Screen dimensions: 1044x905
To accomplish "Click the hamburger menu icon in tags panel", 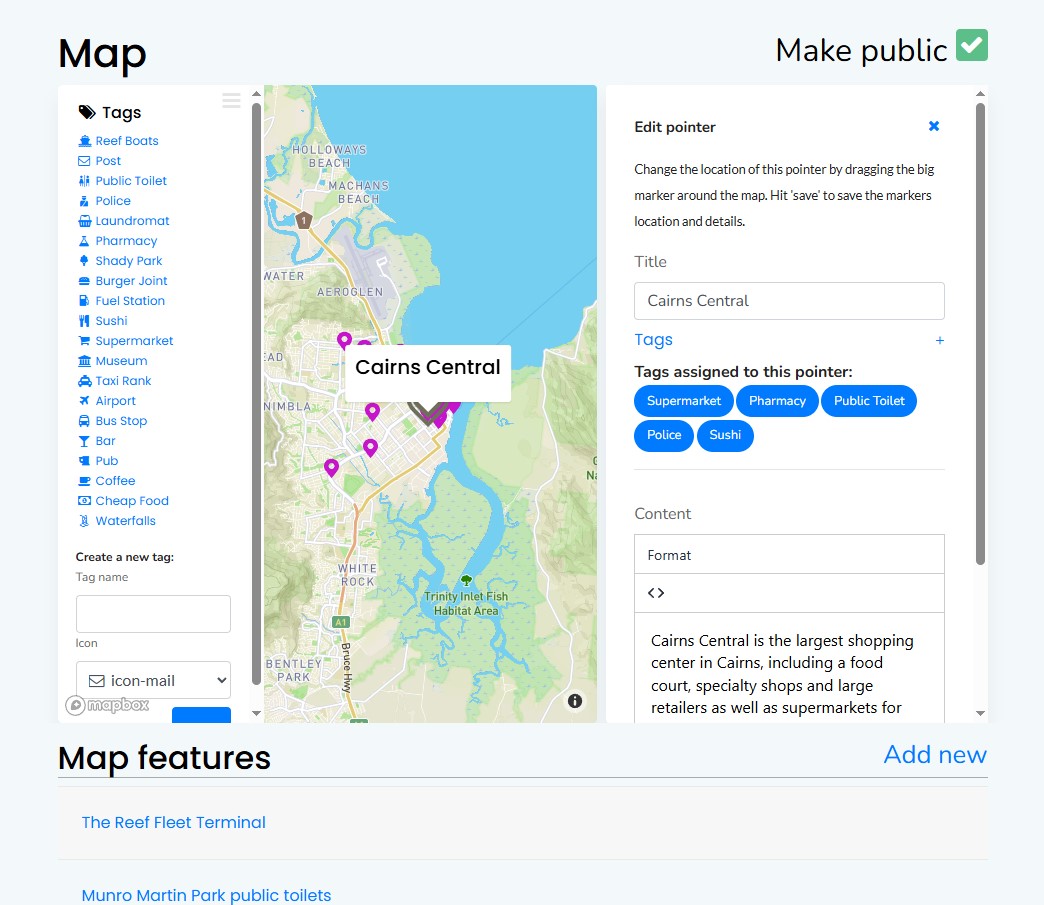I will point(231,100).
